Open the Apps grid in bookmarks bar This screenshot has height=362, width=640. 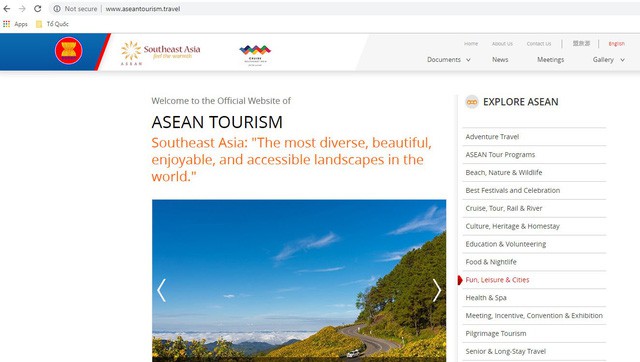tap(15, 24)
